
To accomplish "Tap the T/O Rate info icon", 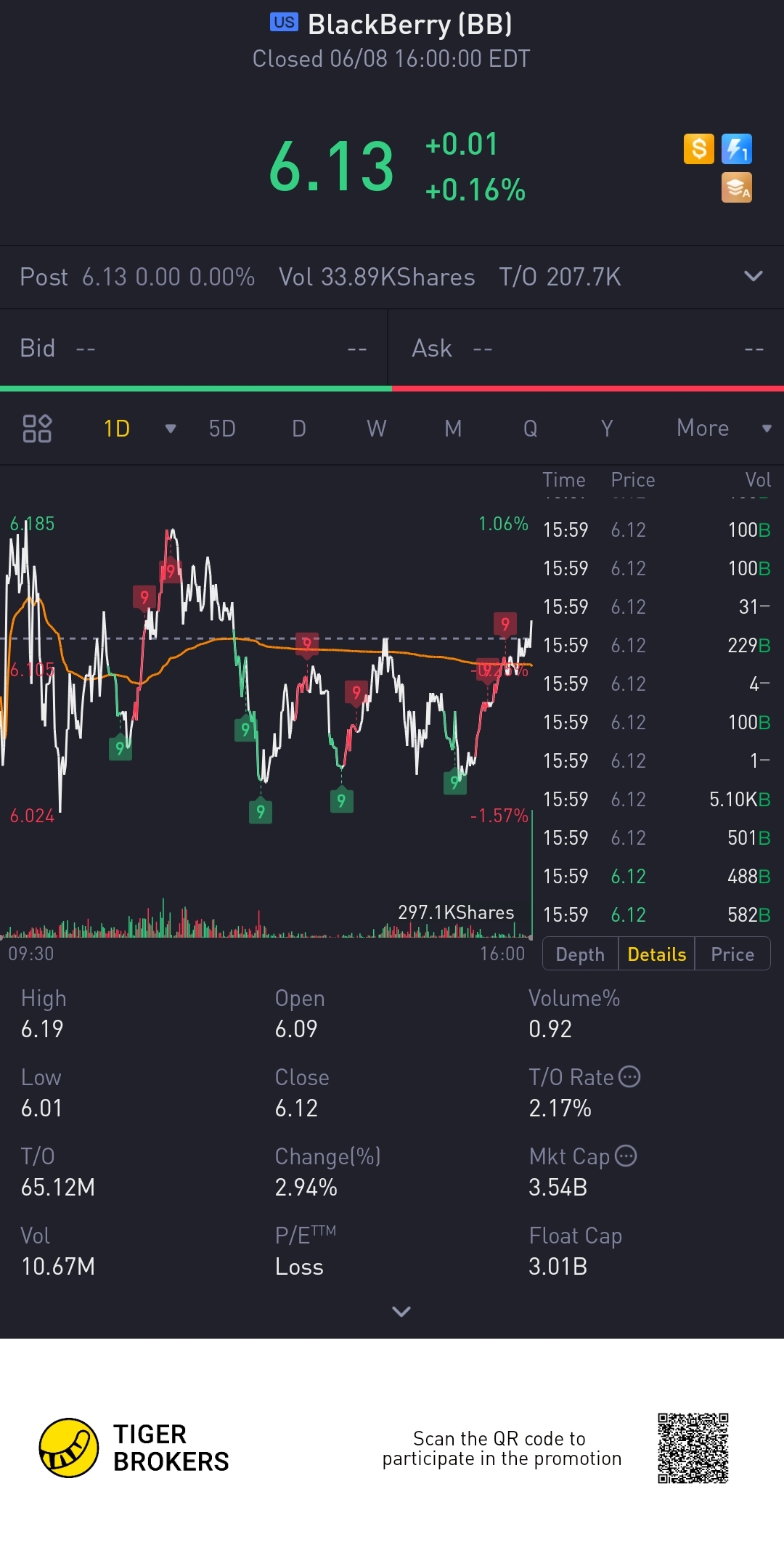I will pyautogui.click(x=629, y=1076).
